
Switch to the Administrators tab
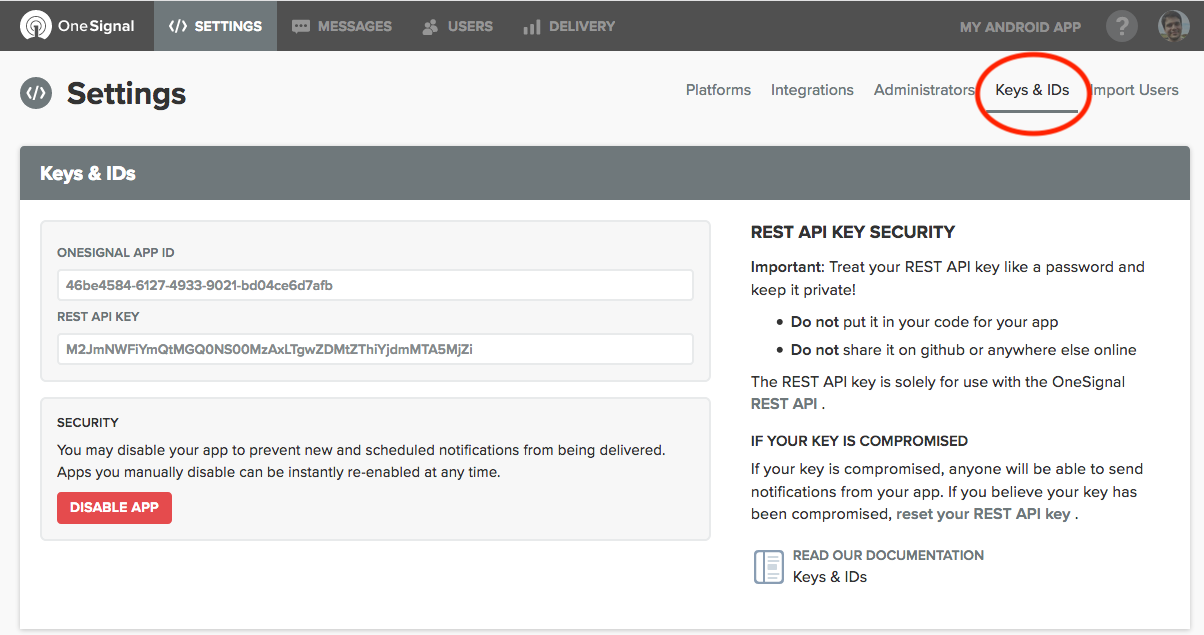click(x=924, y=90)
